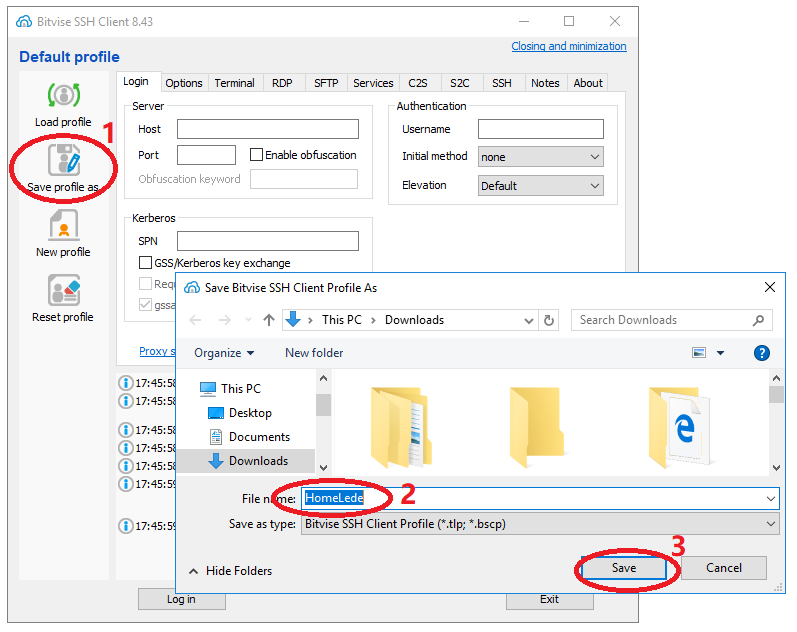Open the Proxy settings link
797x632 pixels.
tap(157, 351)
